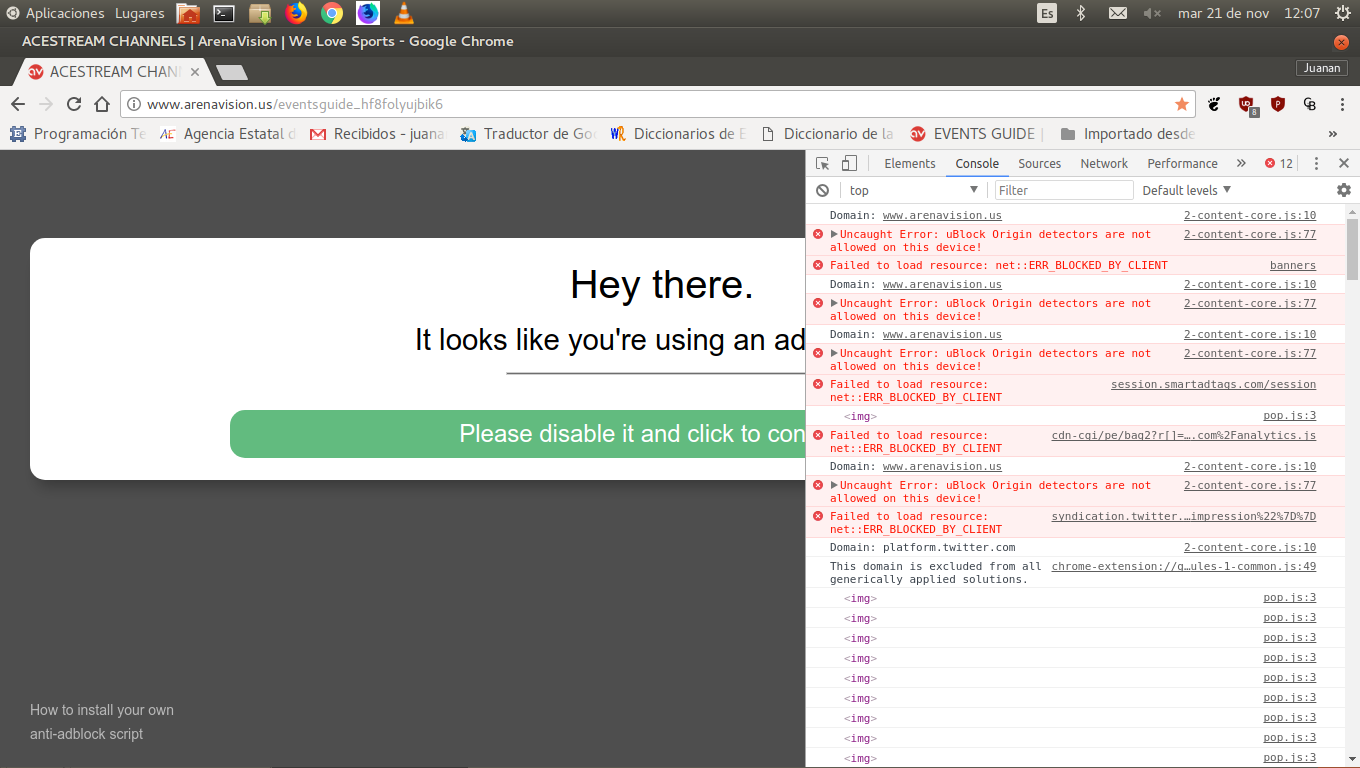Switch to the Network tab
Viewport: 1360px width, 768px height.
(x=1104, y=163)
